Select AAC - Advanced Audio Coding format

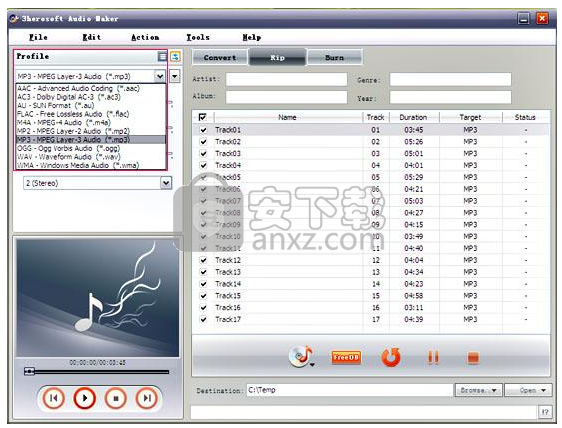point(91,88)
